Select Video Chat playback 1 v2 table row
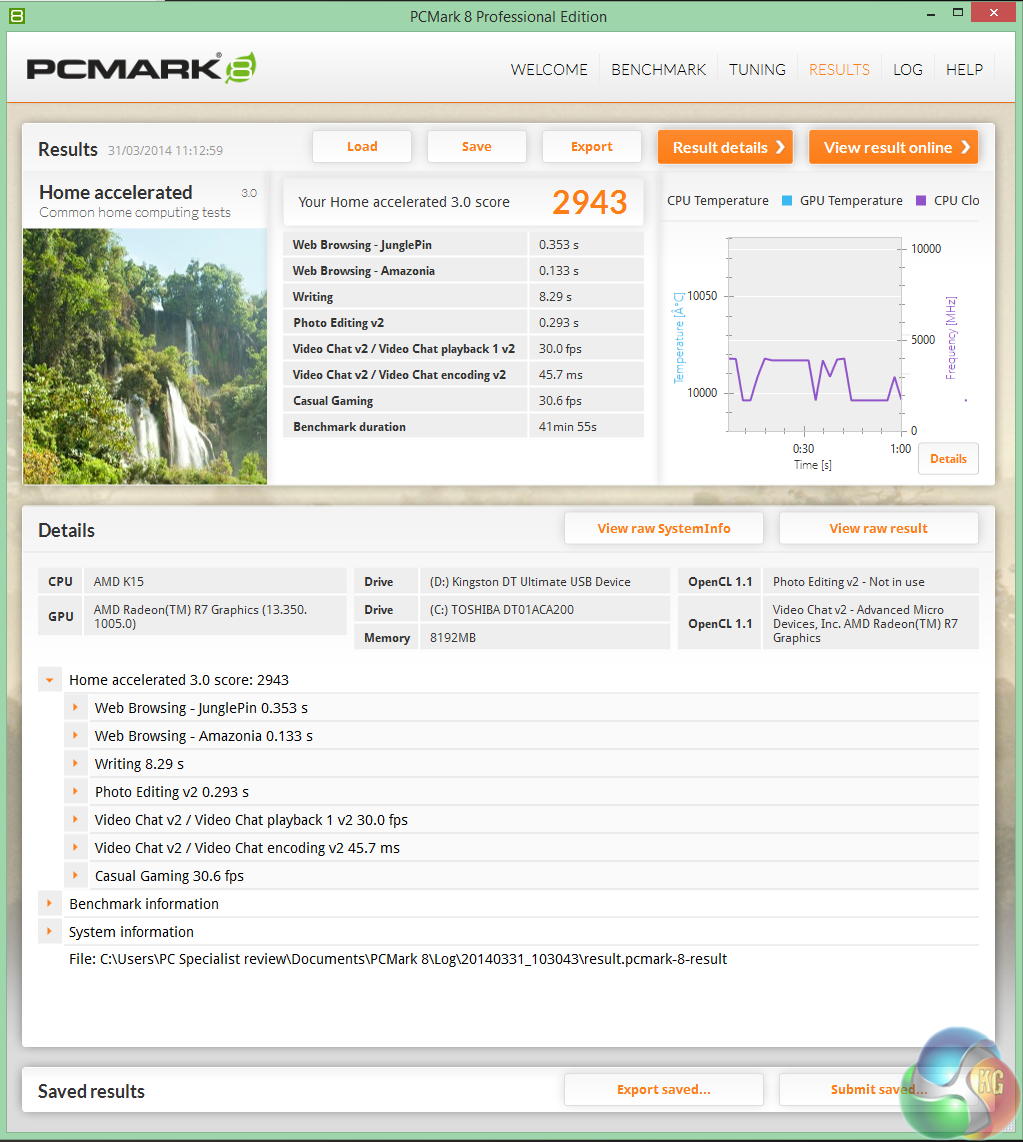1023x1142 pixels. tap(463, 349)
